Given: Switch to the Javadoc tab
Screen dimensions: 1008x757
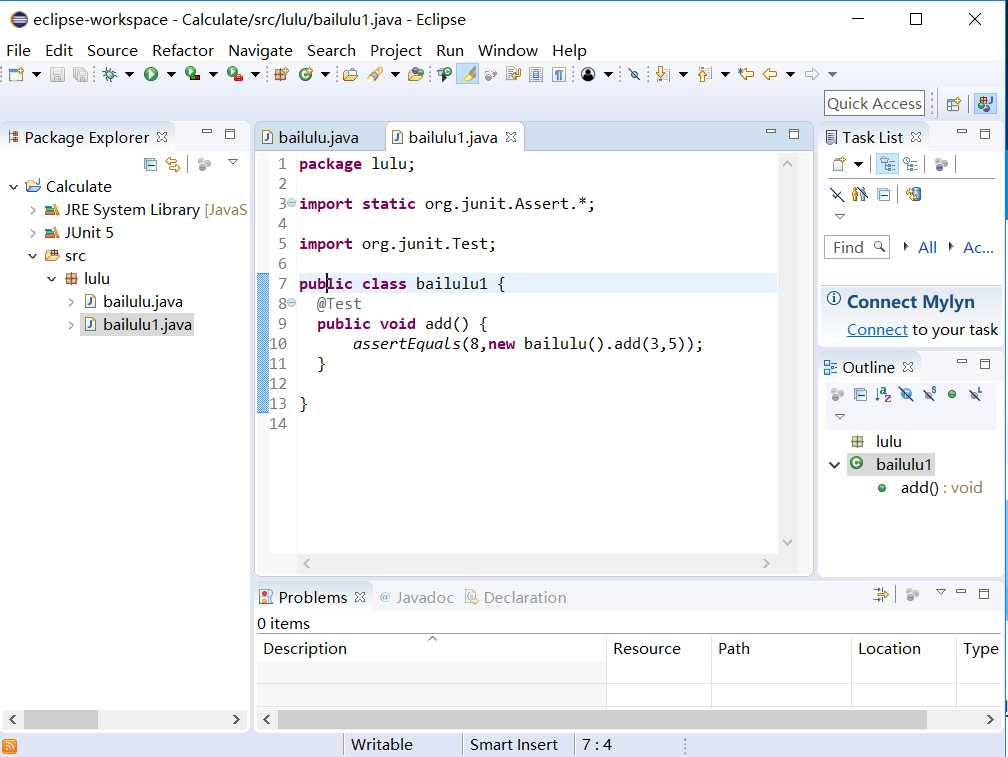Looking at the screenshot, I should click(417, 597).
